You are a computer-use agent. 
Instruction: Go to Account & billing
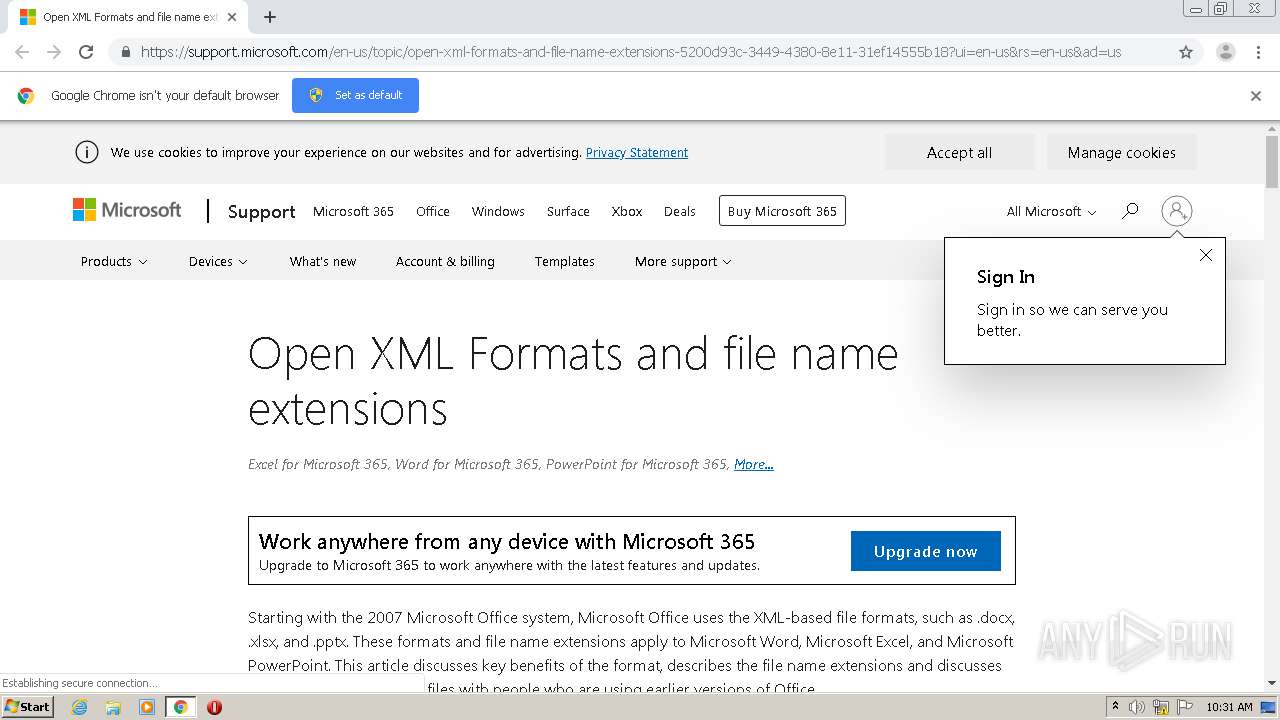(445, 261)
